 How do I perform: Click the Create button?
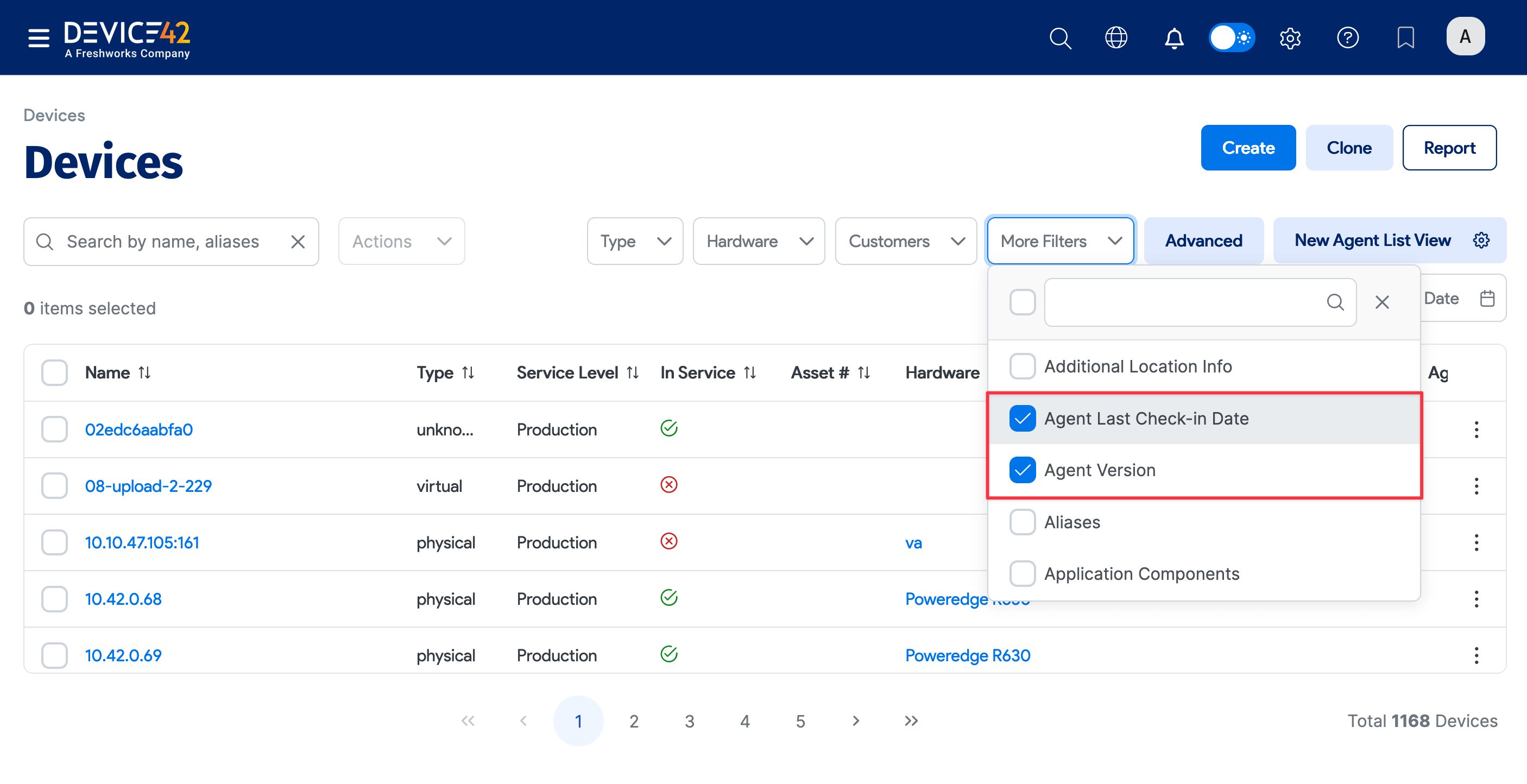click(x=1248, y=148)
